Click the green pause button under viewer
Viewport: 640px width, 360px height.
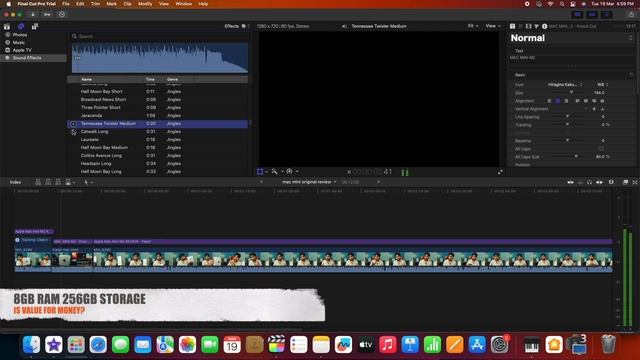tap(405, 173)
